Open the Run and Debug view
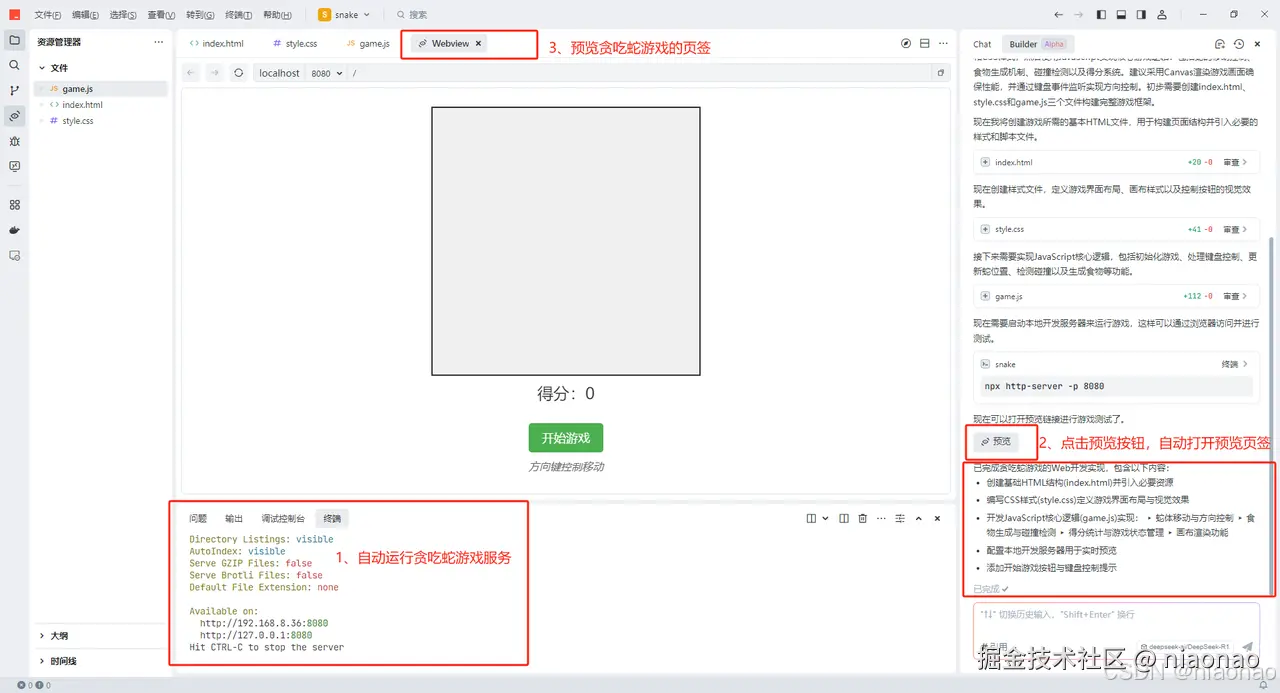This screenshot has height=693, width=1280. coord(14,140)
